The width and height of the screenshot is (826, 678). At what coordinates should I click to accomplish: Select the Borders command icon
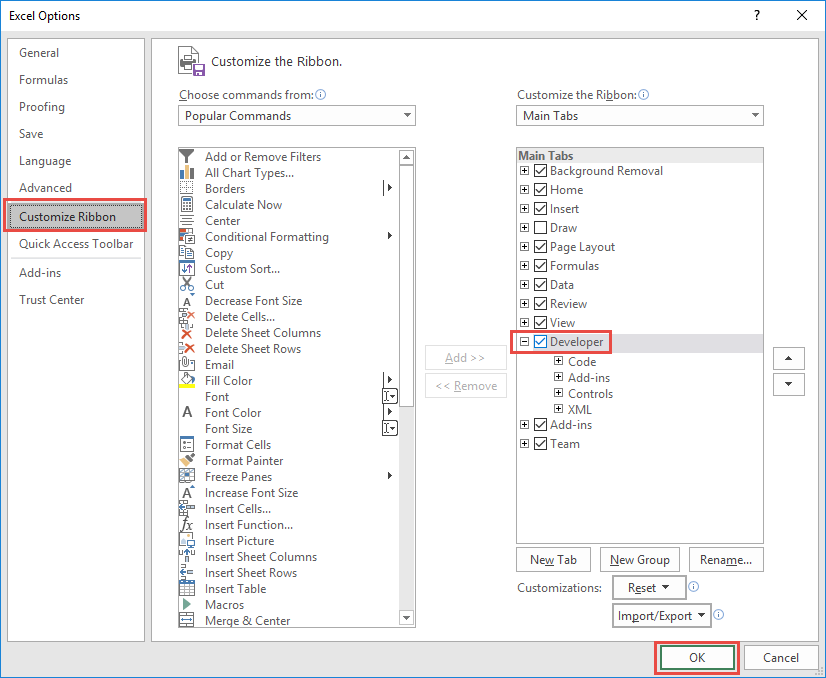point(187,188)
